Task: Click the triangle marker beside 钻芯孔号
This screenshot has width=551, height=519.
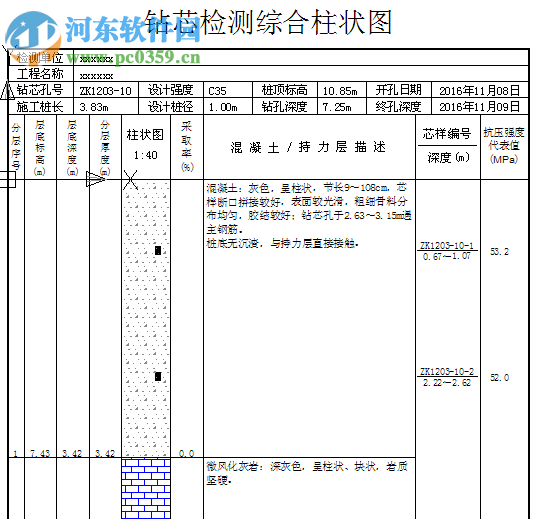Action: 7,90
